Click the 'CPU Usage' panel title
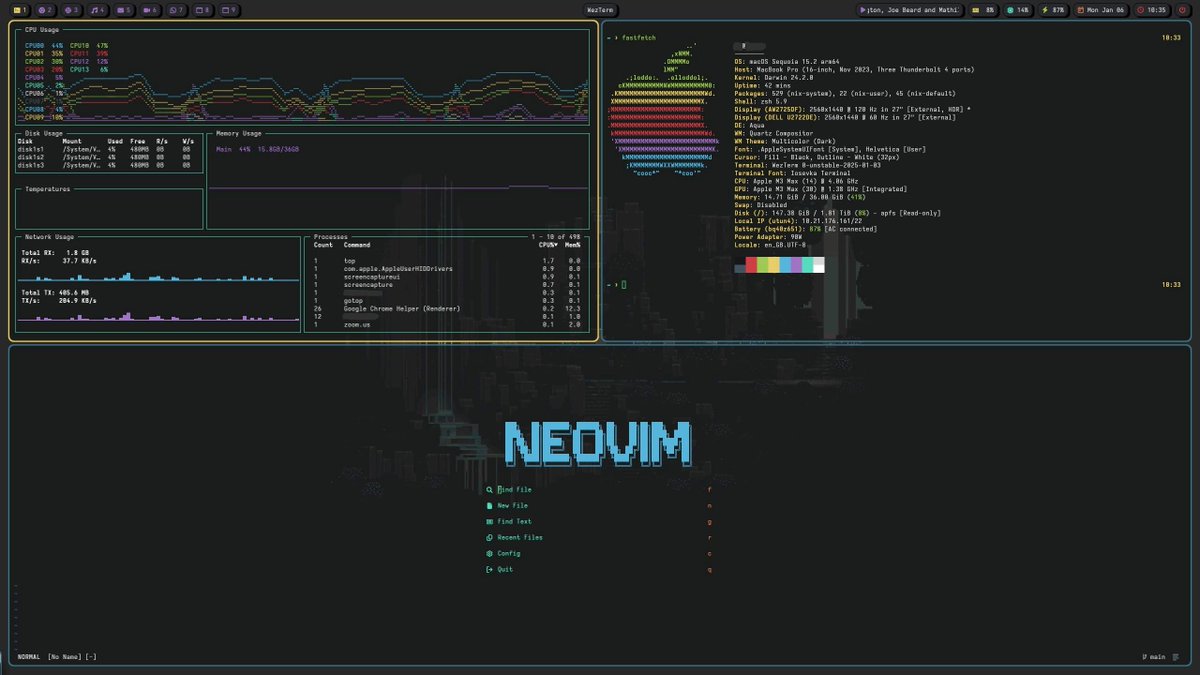This screenshot has height=675, width=1200. (42, 30)
